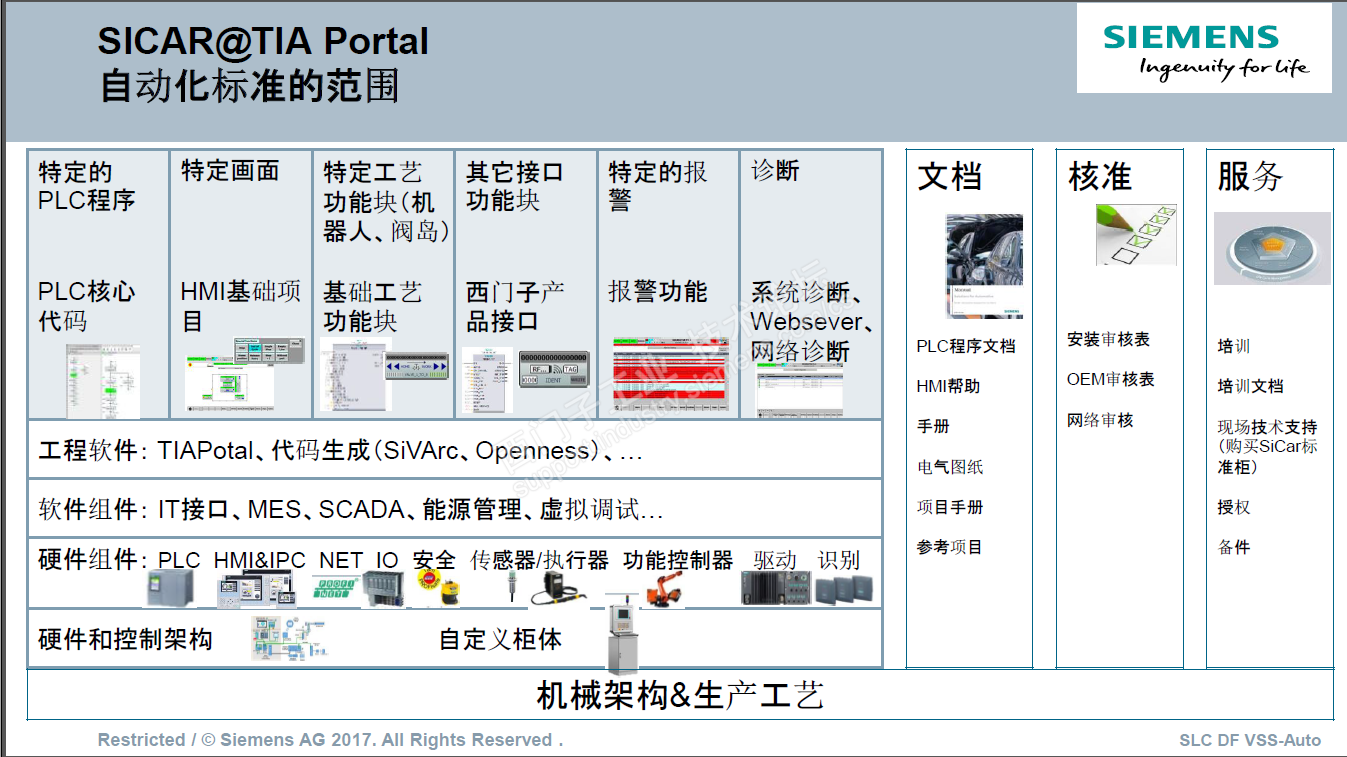Click the '基础工艺功能块' label
The height and width of the screenshot is (757, 1347).
point(373,306)
